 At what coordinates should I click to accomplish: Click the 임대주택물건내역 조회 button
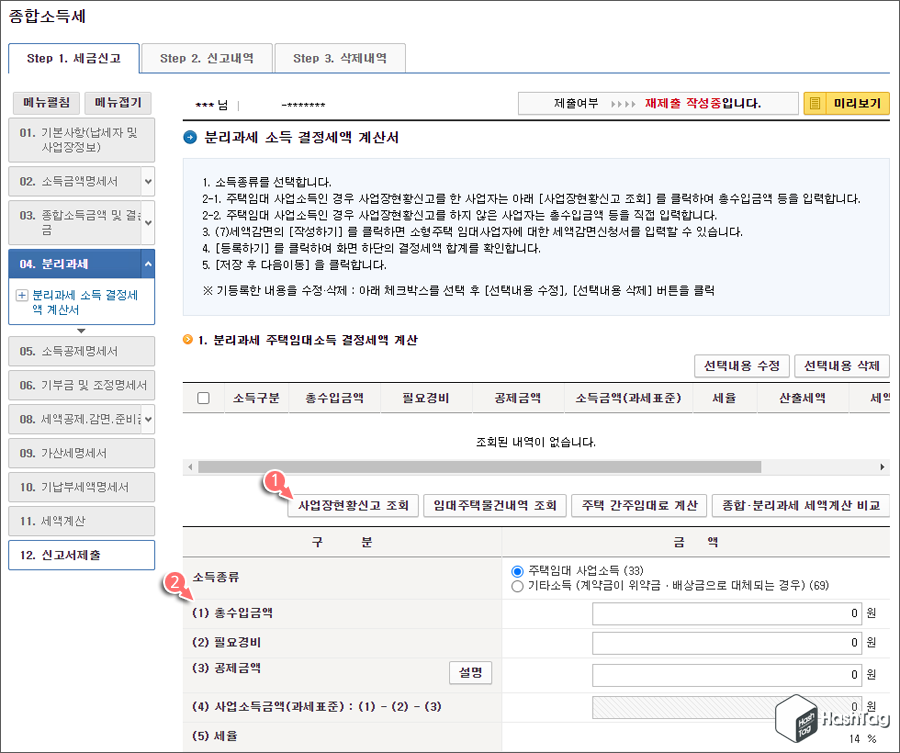(493, 506)
